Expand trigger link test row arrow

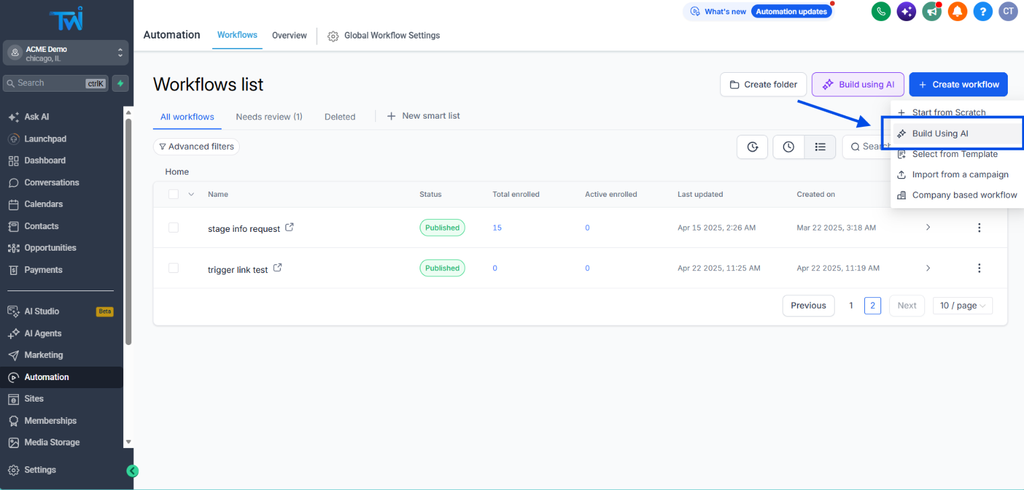pyautogui.click(x=928, y=268)
